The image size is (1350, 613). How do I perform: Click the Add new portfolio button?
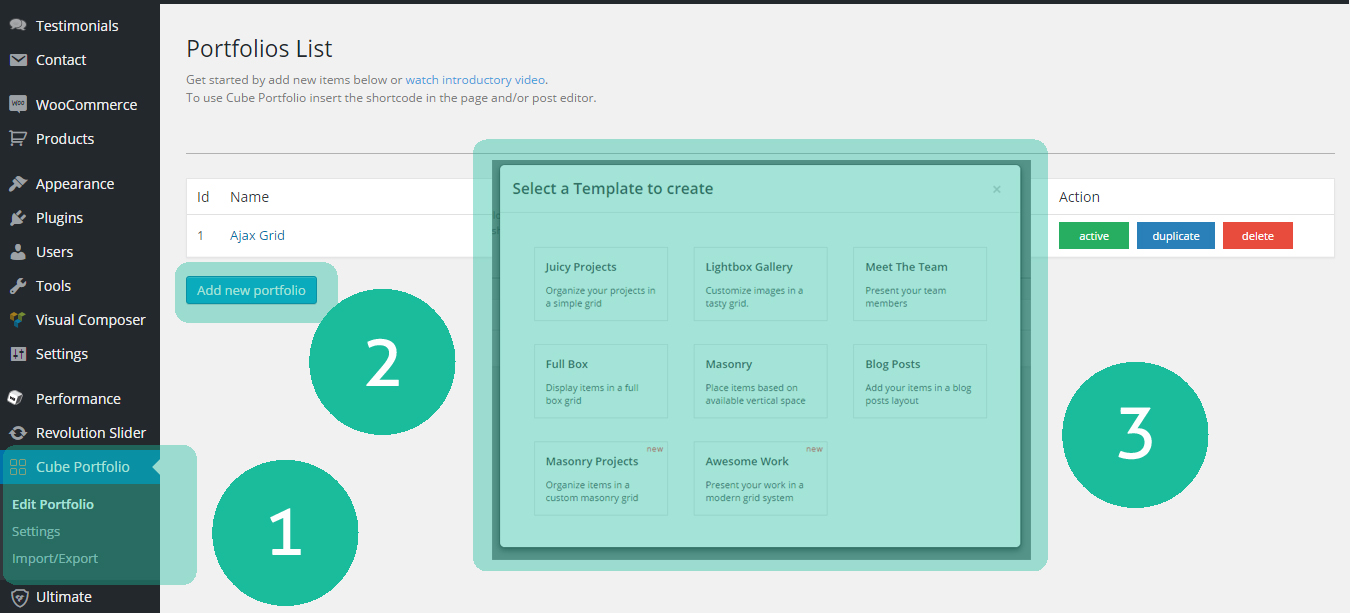tap(251, 290)
